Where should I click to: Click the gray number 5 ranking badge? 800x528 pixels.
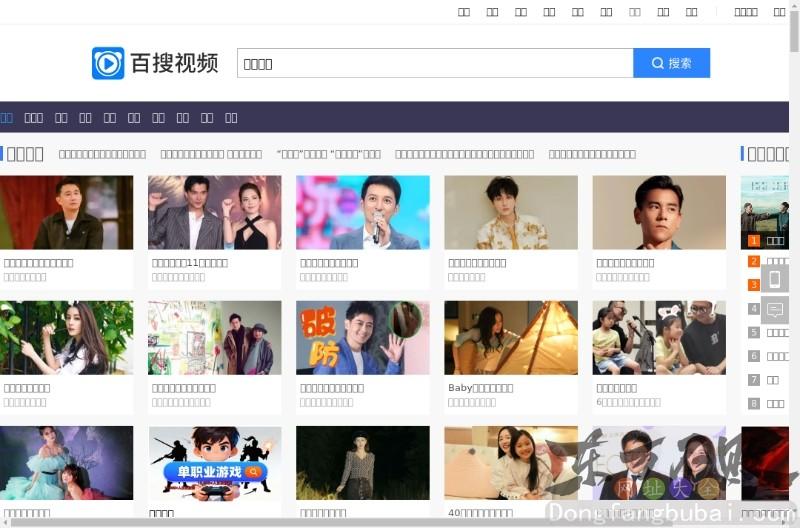coord(754,333)
